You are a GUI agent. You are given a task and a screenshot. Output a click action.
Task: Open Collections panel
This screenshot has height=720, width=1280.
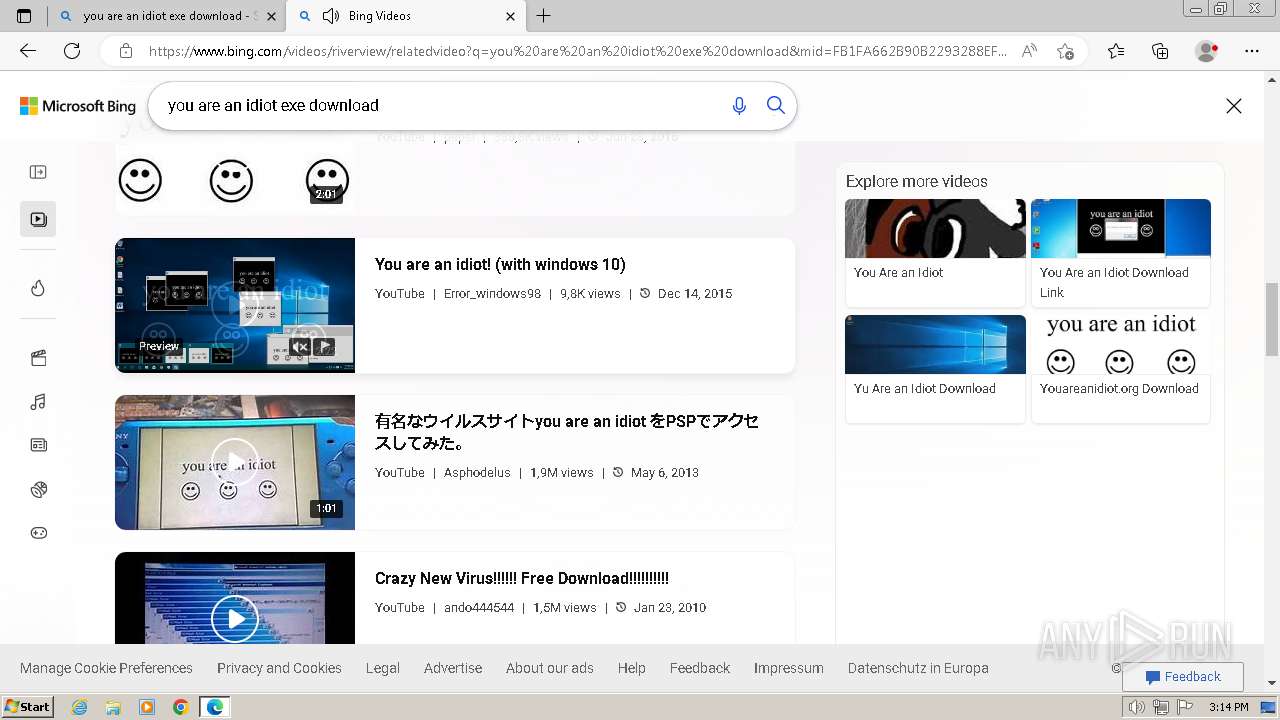point(1160,51)
